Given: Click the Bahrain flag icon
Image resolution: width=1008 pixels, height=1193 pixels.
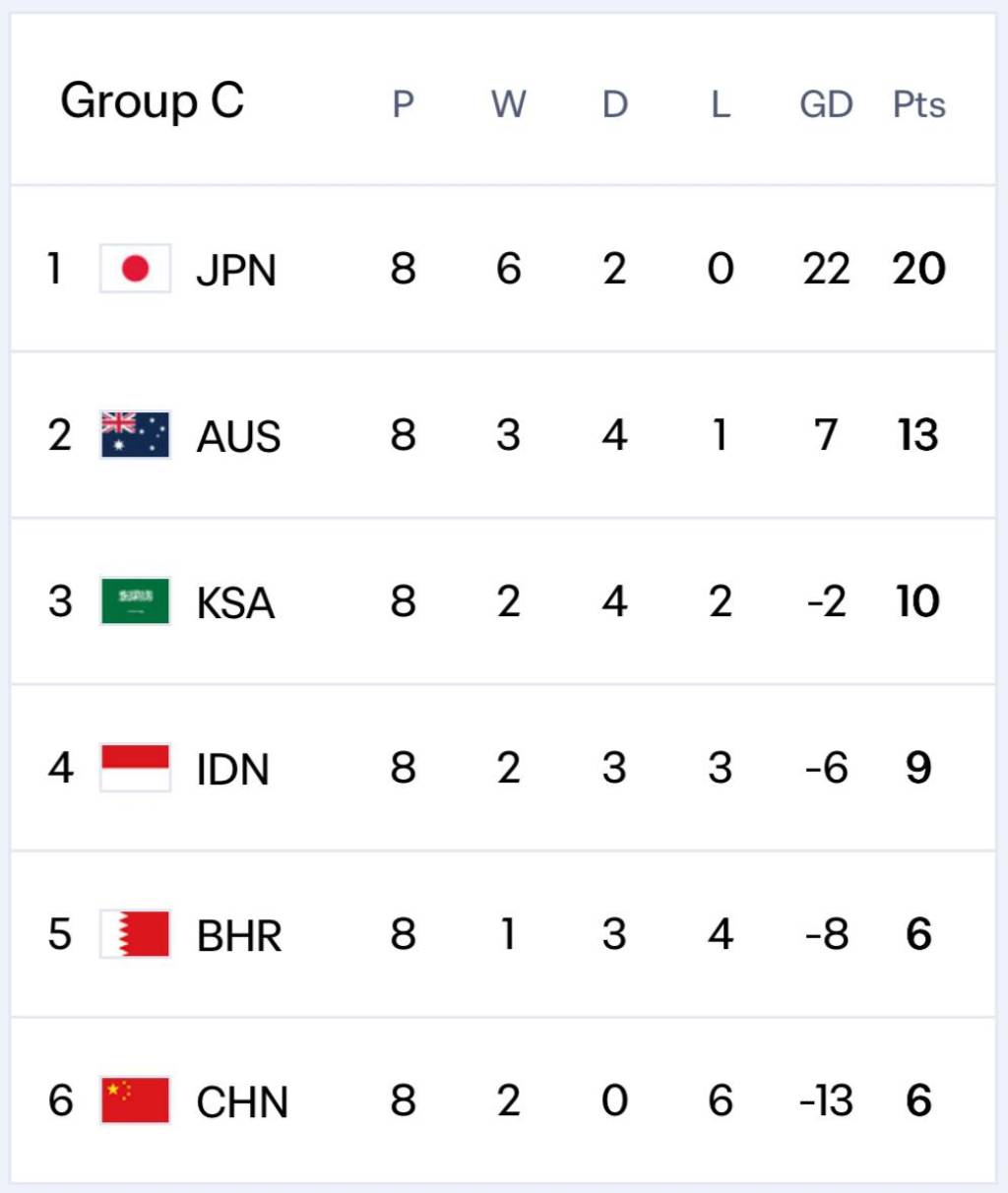Looking at the screenshot, I should pos(136,934).
